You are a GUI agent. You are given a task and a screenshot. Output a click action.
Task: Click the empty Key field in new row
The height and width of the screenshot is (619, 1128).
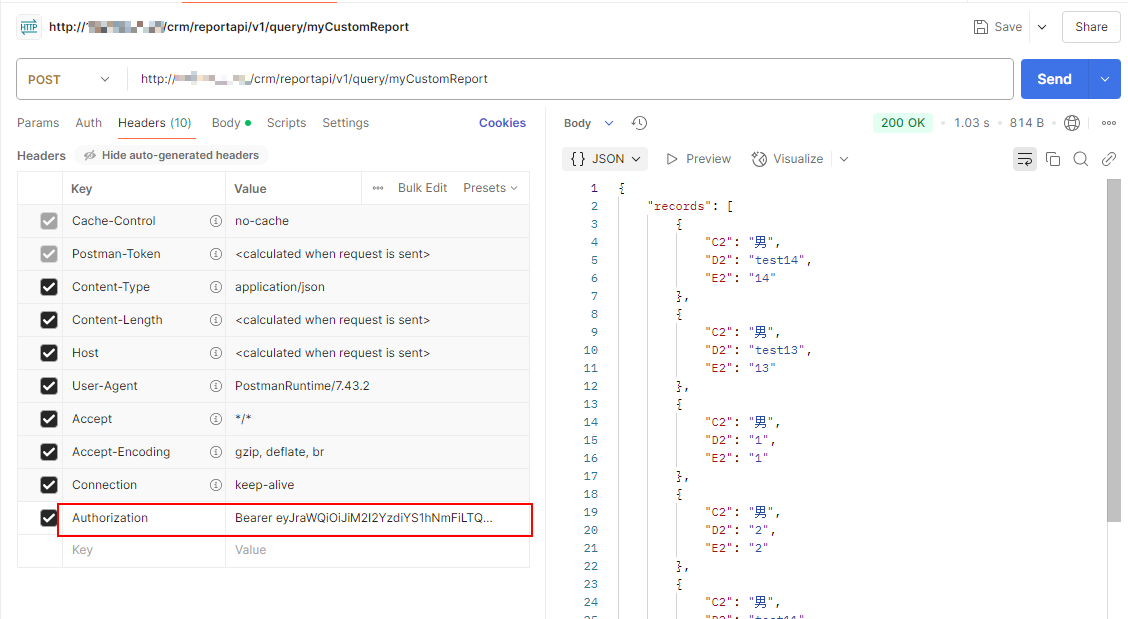click(144, 551)
